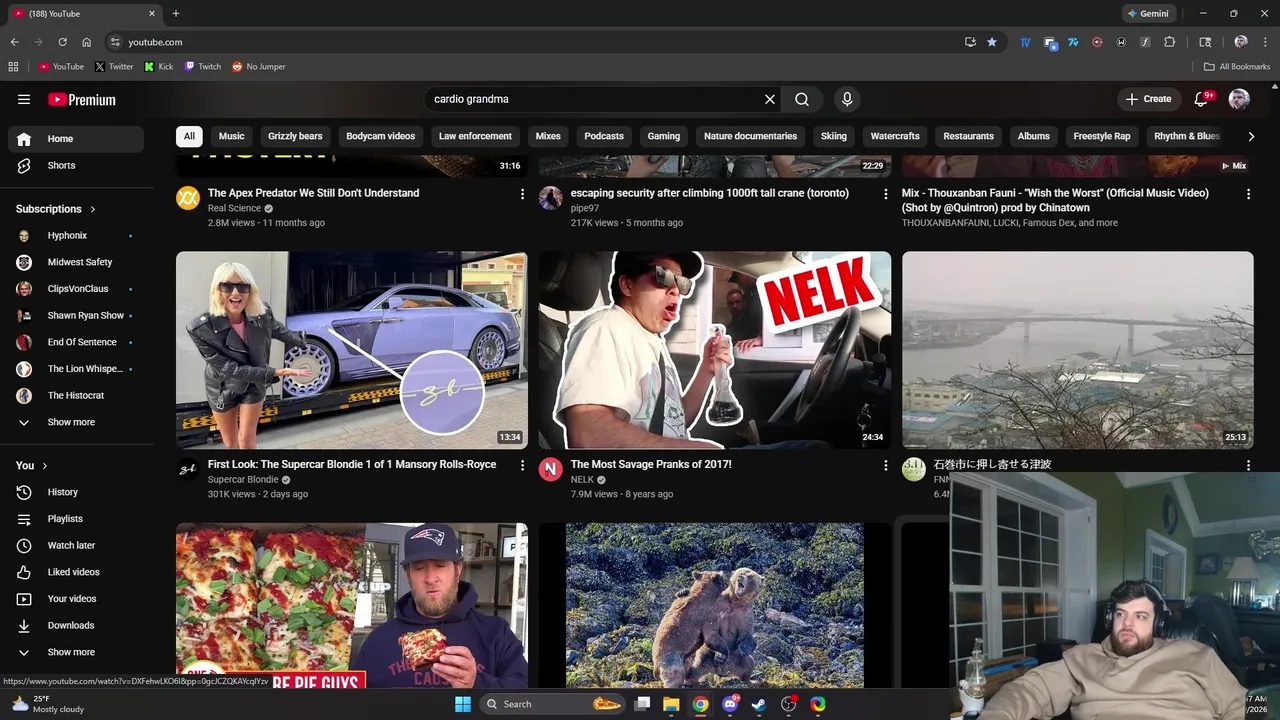Open File Explorer from taskbar
The image size is (1280, 720).
(x=671, y=704)
